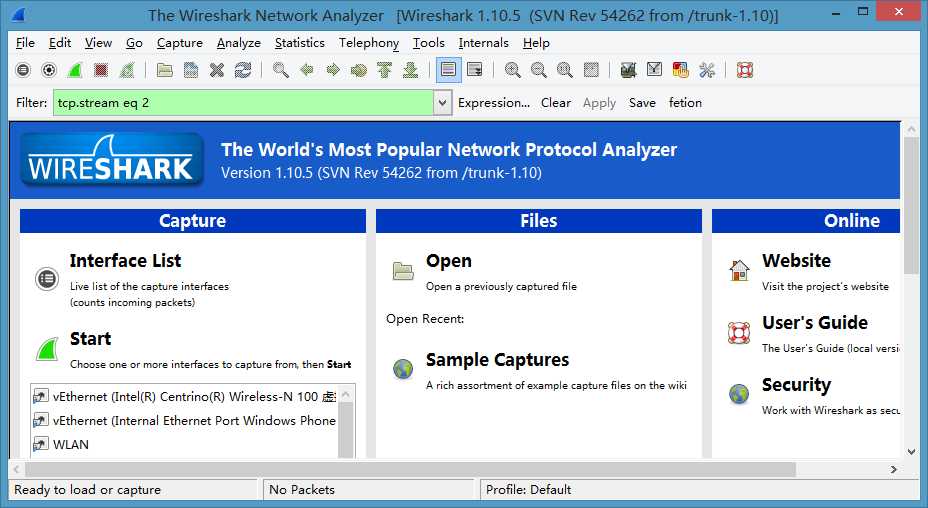Image resolution: width=928 pixels, height=508 pixels.
Task: Toggle packet list colorize button
Action: pos(449,70)
